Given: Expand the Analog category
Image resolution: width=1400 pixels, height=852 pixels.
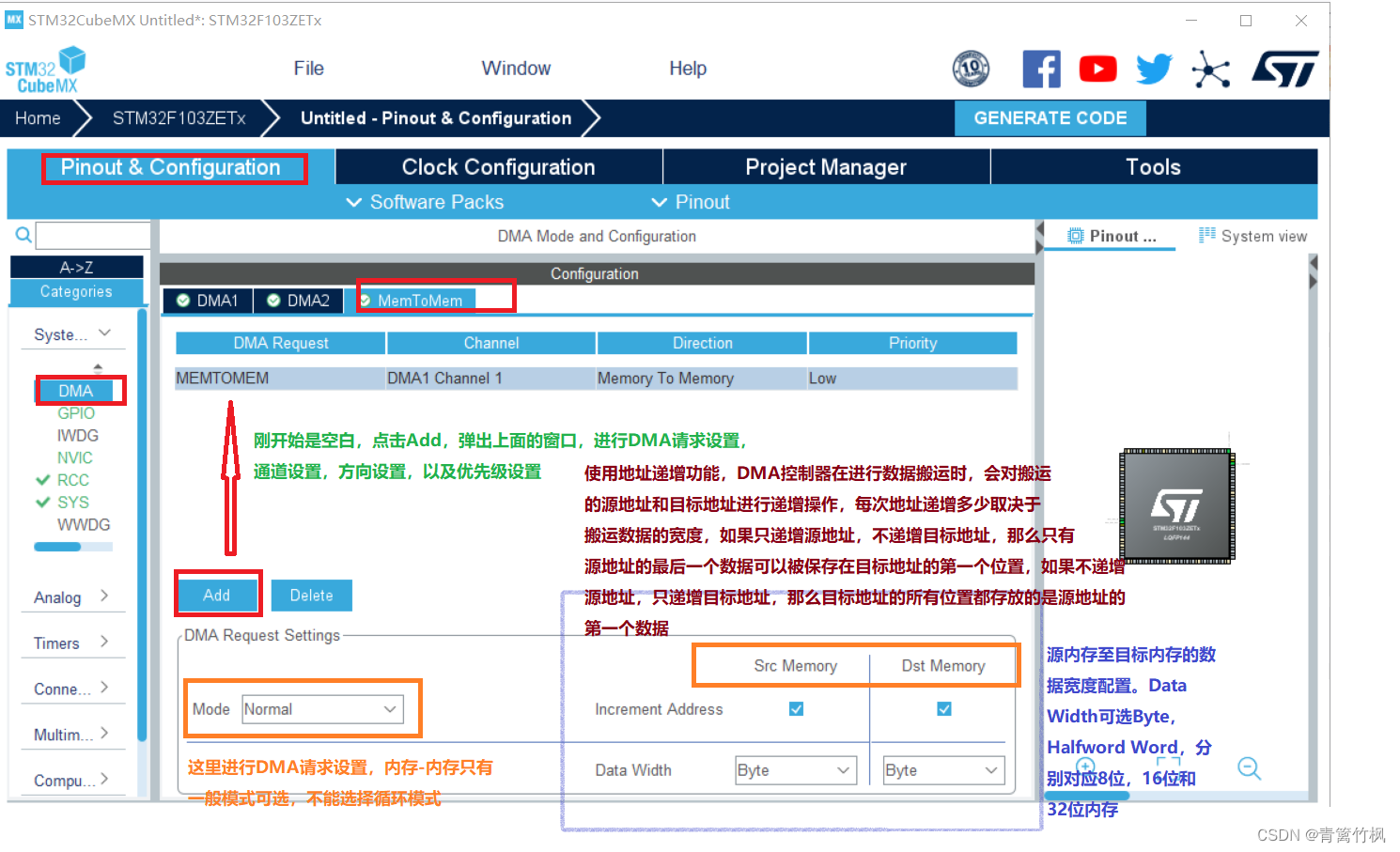Looking at the screenshot, I should point(72,597).
